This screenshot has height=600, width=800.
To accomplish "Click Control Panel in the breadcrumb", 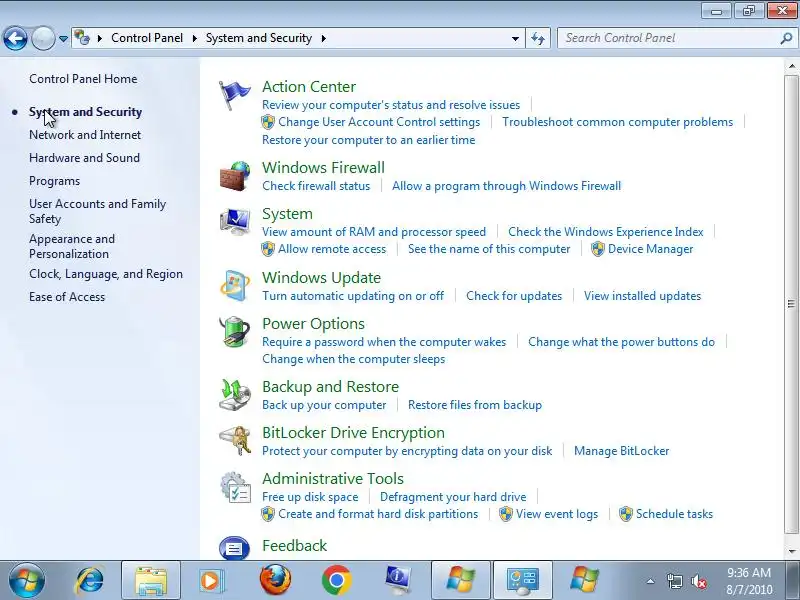I will (x=147, y=38).
